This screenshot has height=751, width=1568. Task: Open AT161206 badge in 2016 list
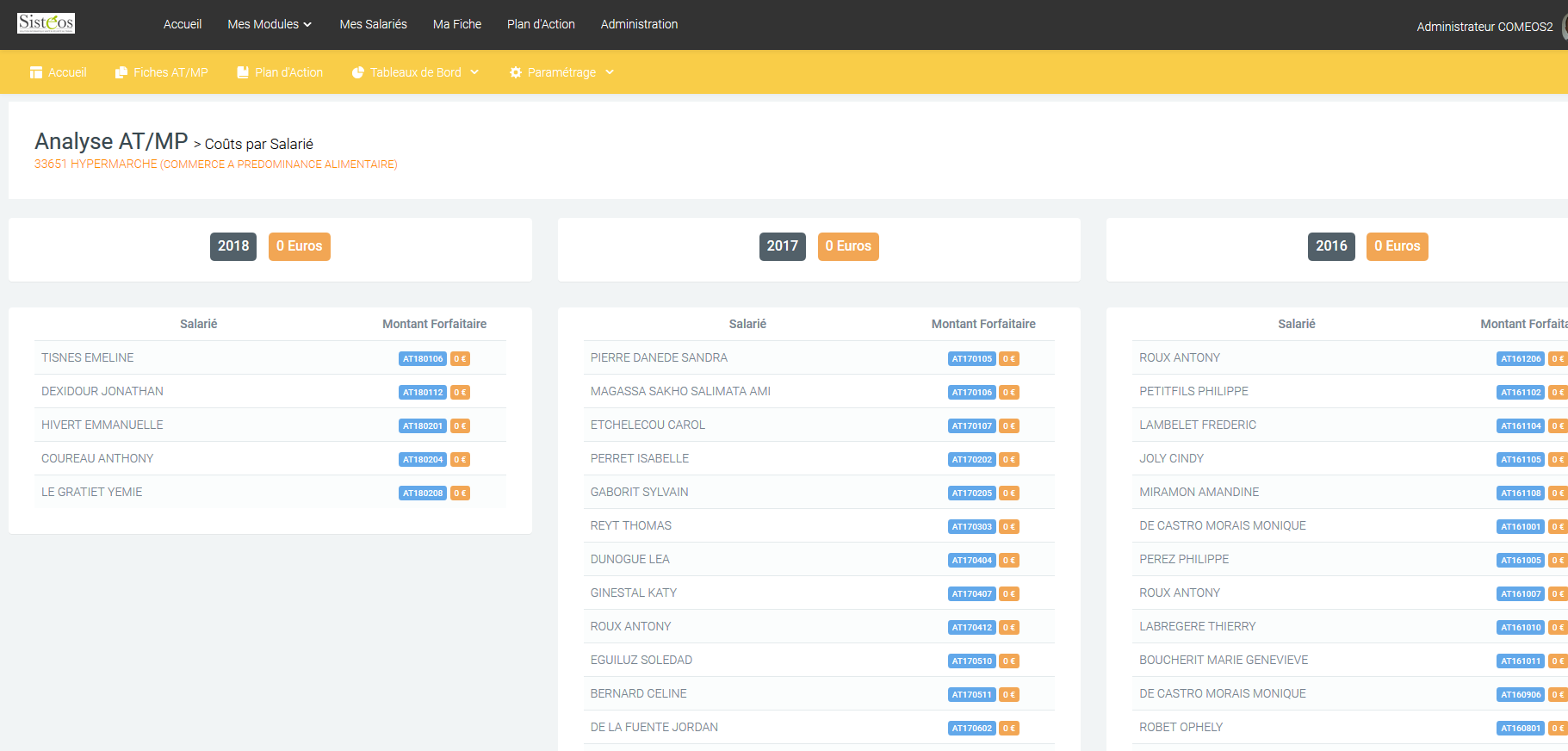click(1521, 359)
